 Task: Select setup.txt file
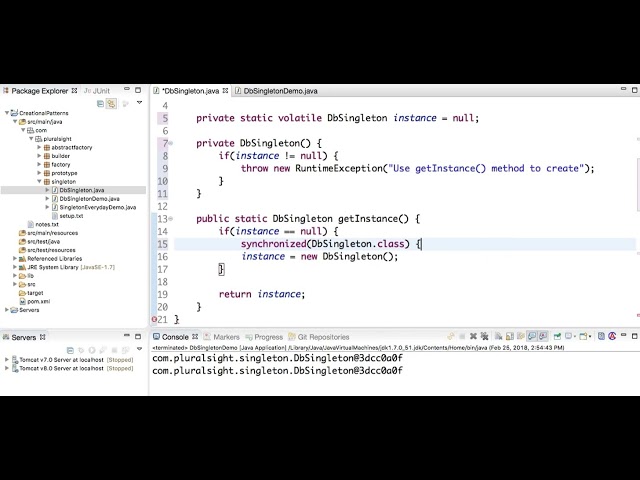71,216
